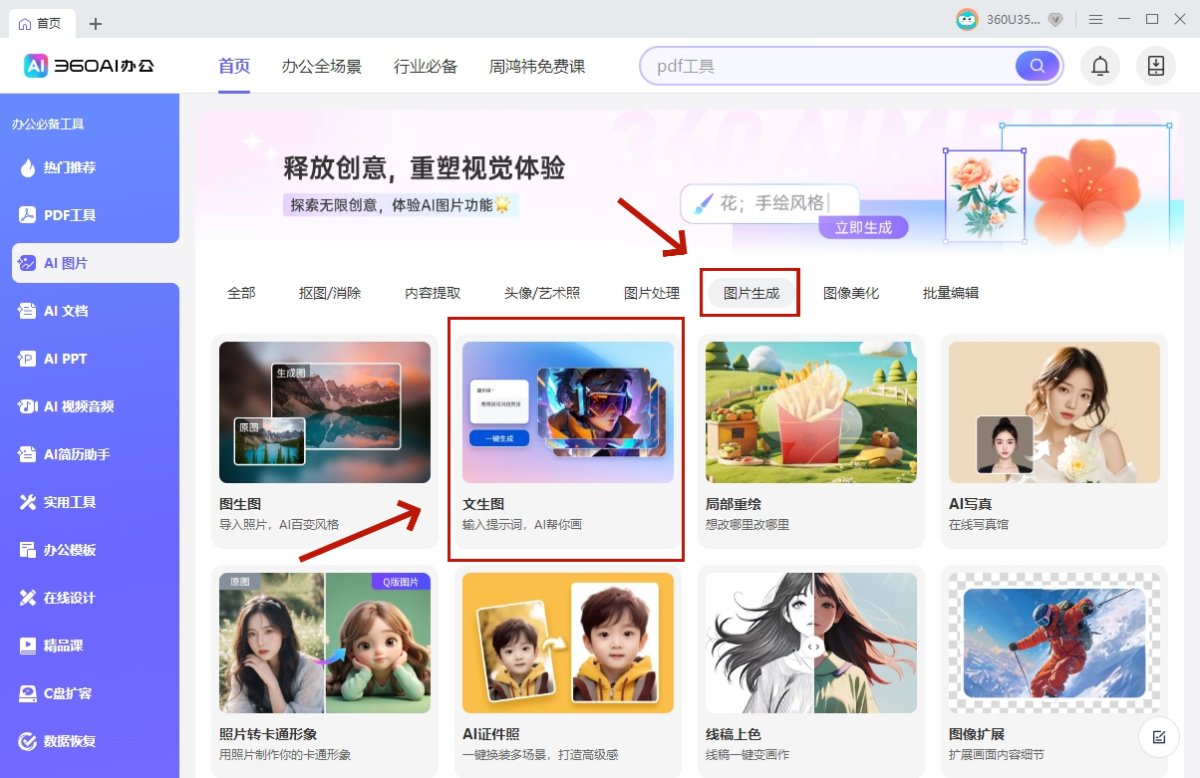Switch to the 办公全场景 tab
1200x778 pixels.
click(321, 67)
